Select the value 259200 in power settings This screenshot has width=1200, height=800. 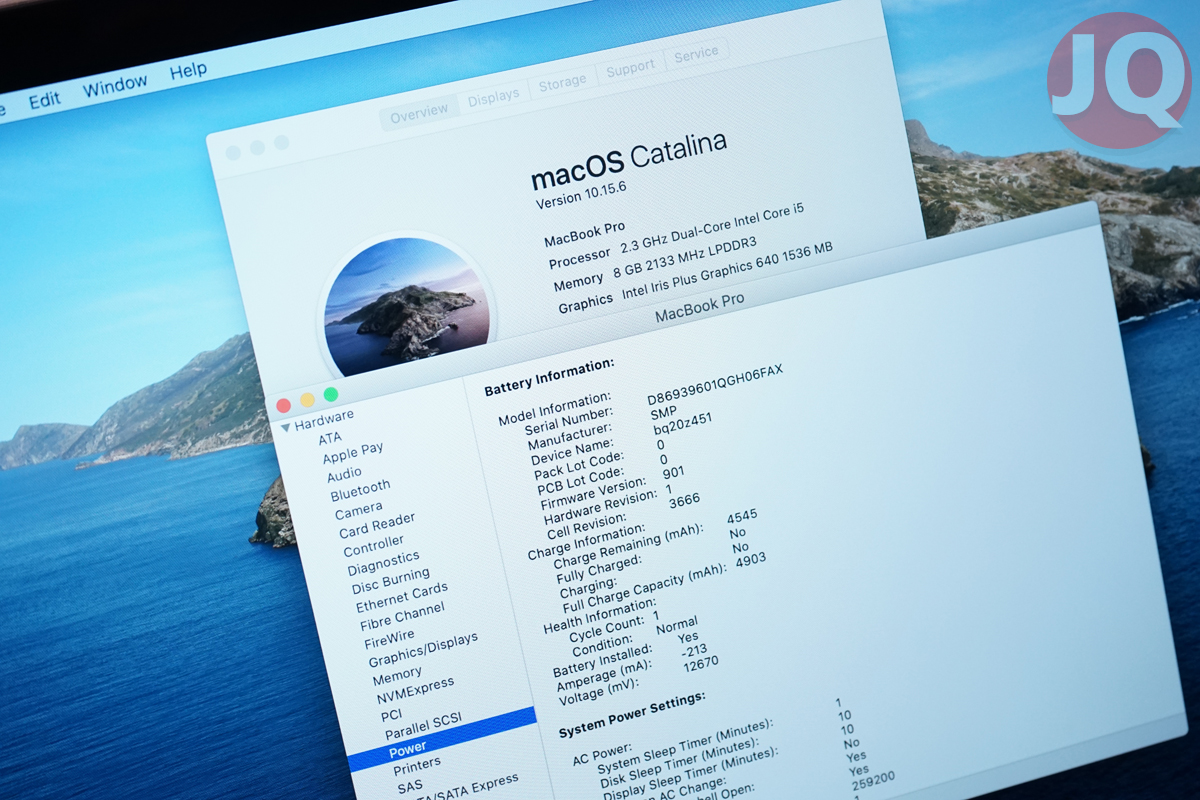pyautogui.click(x=873, y=779)
